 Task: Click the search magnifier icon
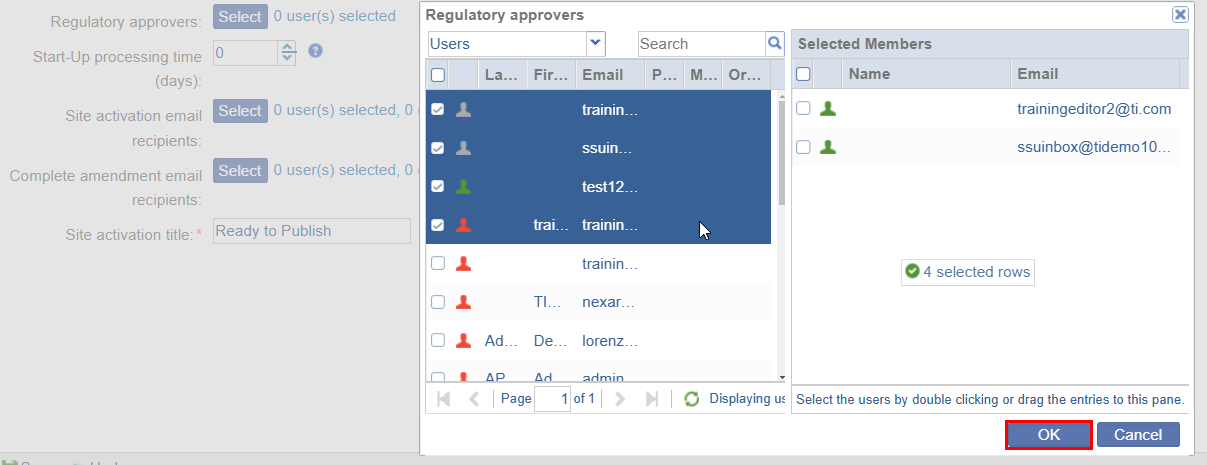774,43
